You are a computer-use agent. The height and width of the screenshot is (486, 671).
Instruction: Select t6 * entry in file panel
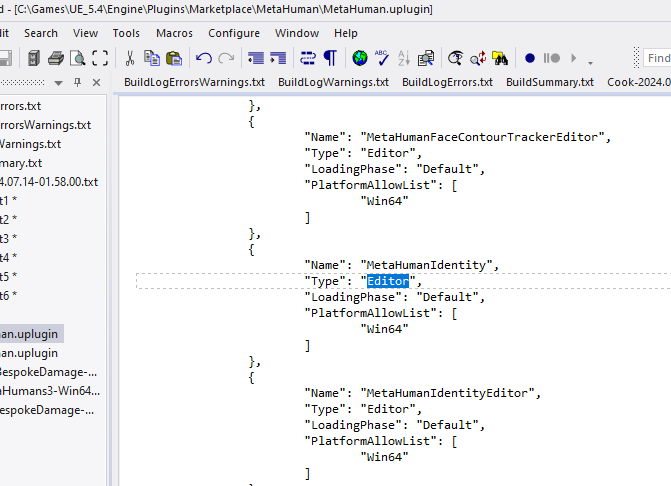[9, 295]
